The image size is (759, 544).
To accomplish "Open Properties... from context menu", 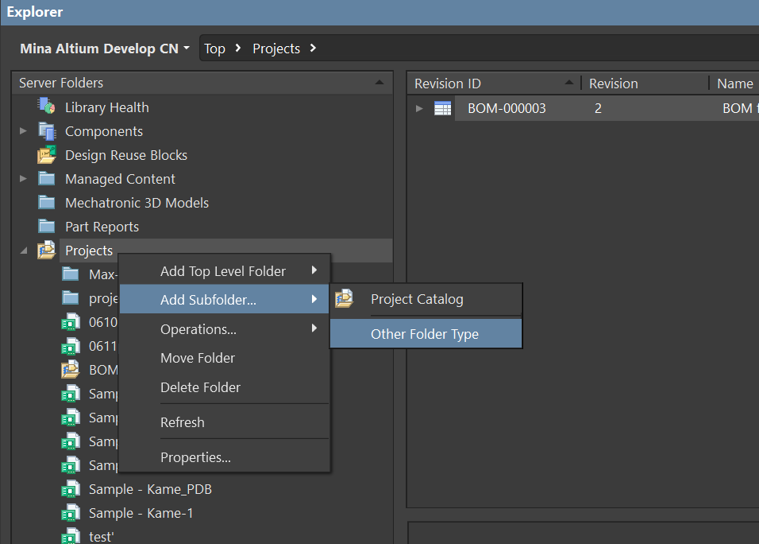I will pos(225,456).
